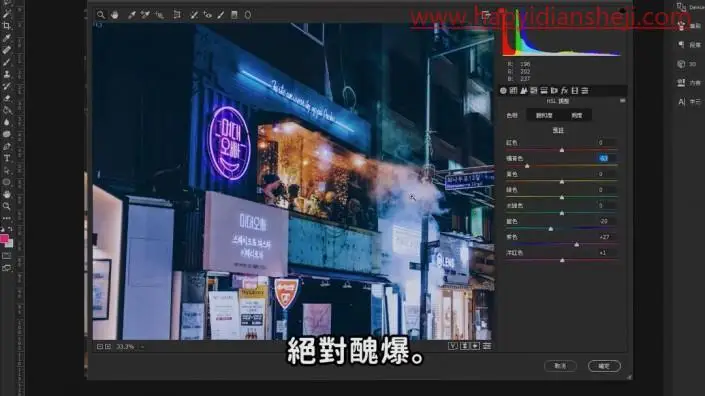The image size is (705, 396).
Task: Select Photoshop's Eraser tool
Action: pos(7,98)
